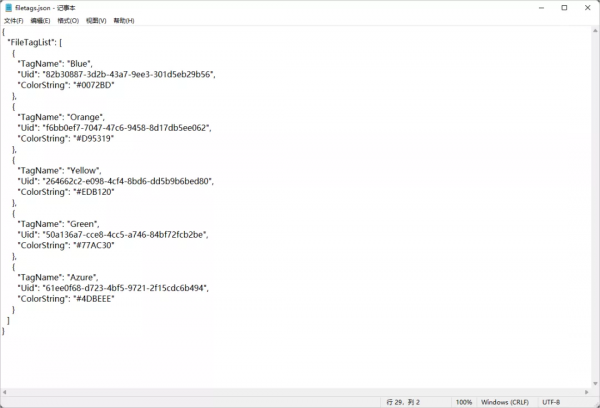Viewport: 600px width, 408px height.
Task: Click the color string #0072BD
Action: (x=94, y=85)
